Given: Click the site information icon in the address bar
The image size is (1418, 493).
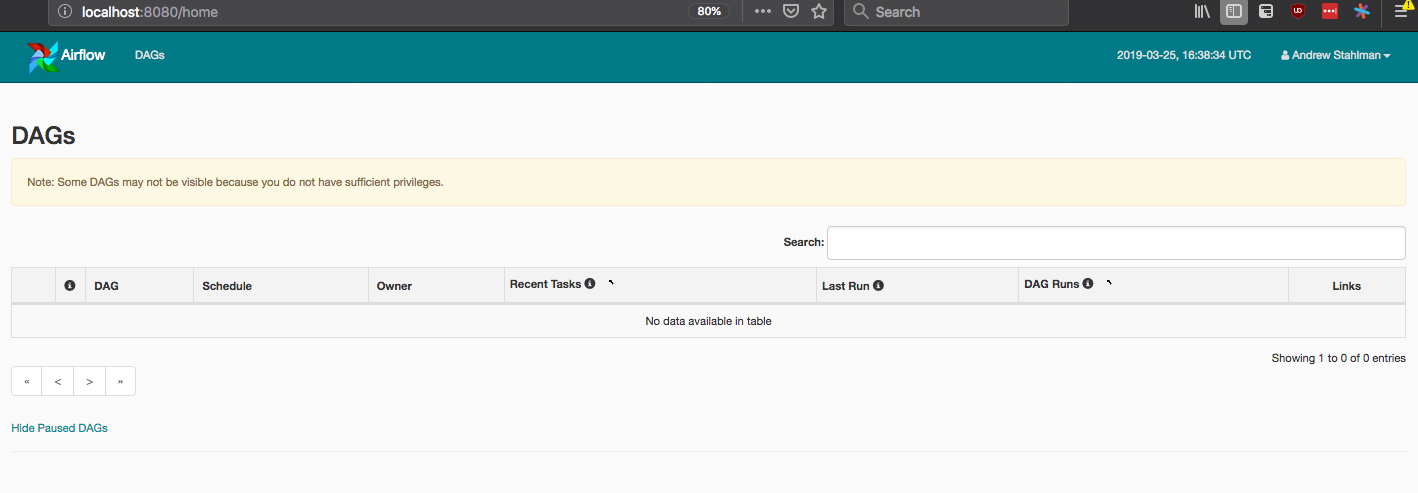Looking at the screenshot, I should [x=65, y=12].
